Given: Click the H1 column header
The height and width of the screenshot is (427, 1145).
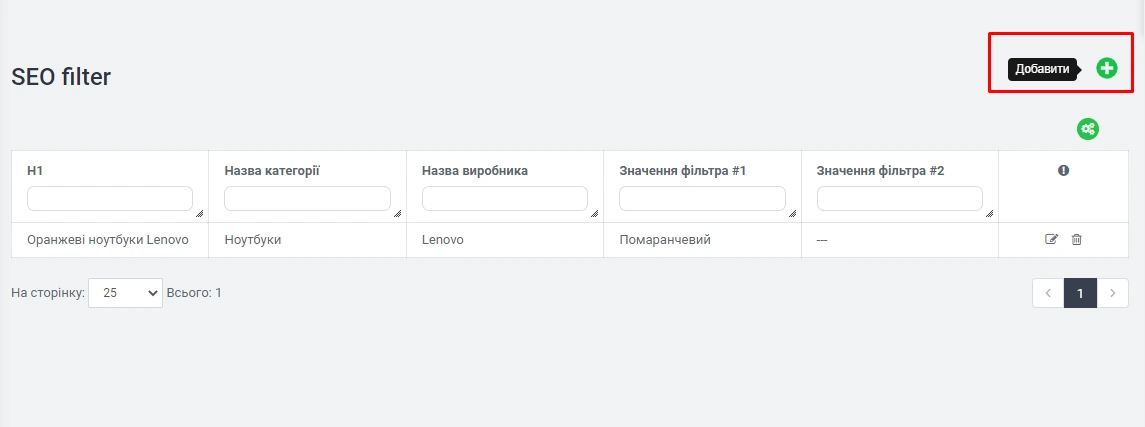Looking at the screenshot, I should click(x=35, y=171).
